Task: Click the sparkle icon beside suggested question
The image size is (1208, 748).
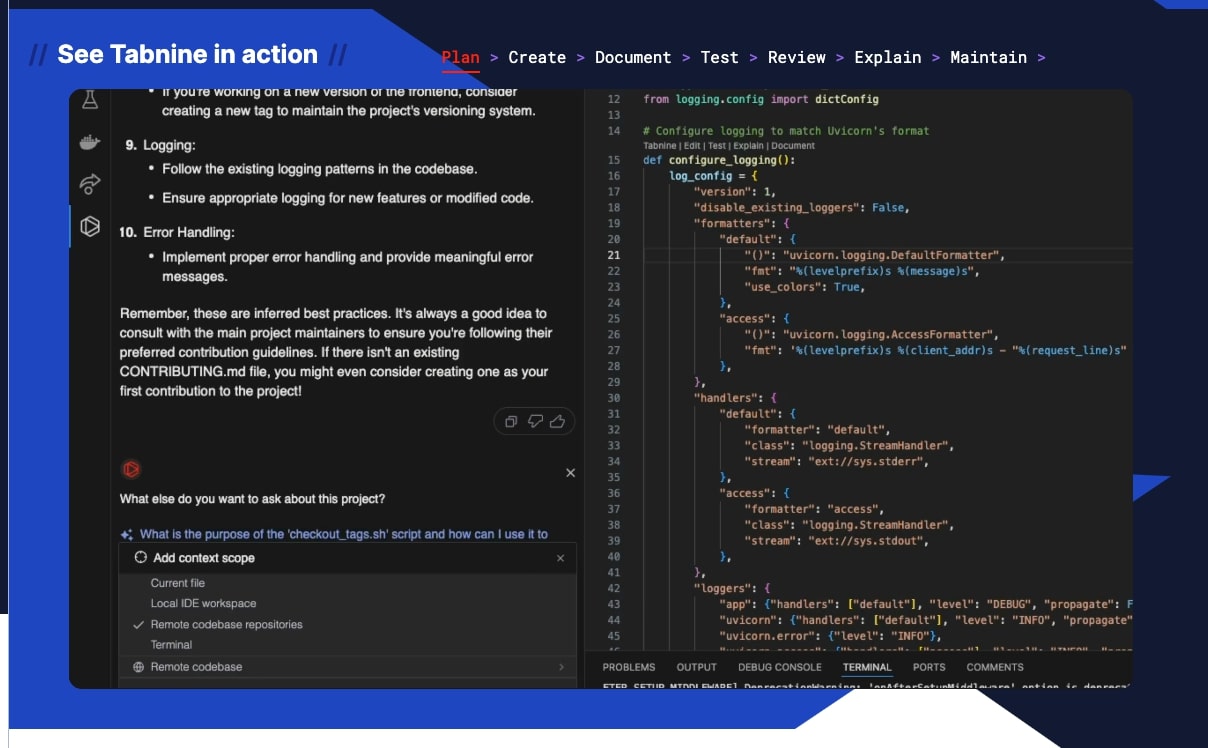Action: pos(127,535)
